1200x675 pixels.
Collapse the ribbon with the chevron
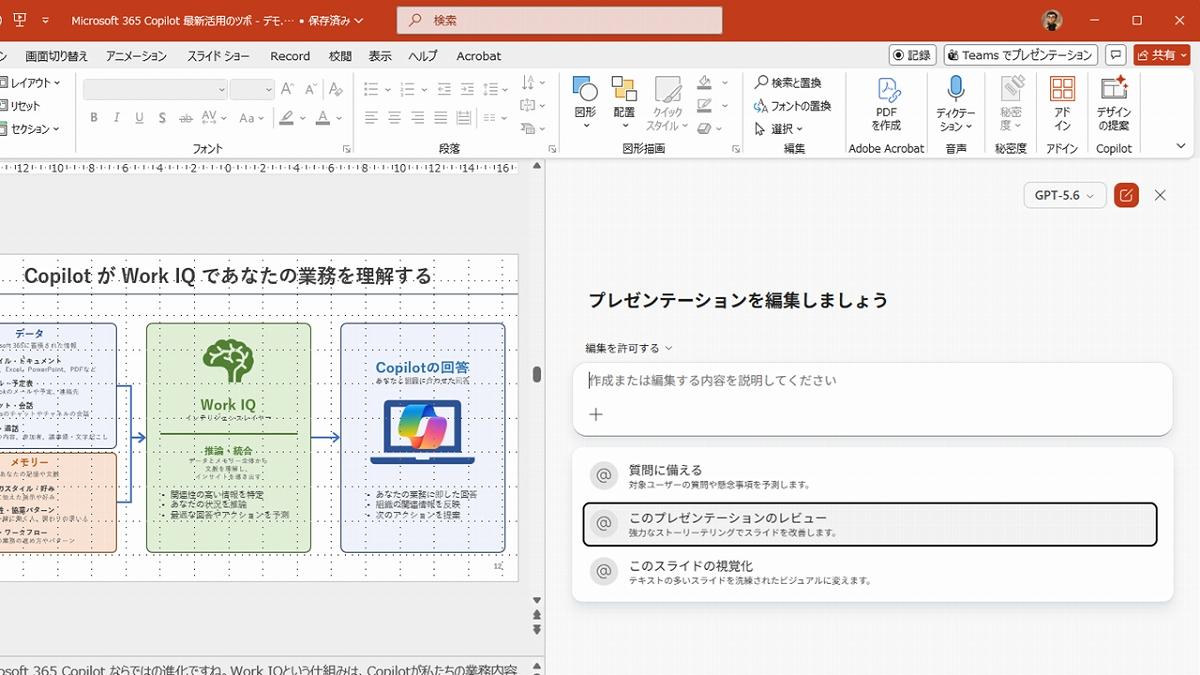(1181, 146)
